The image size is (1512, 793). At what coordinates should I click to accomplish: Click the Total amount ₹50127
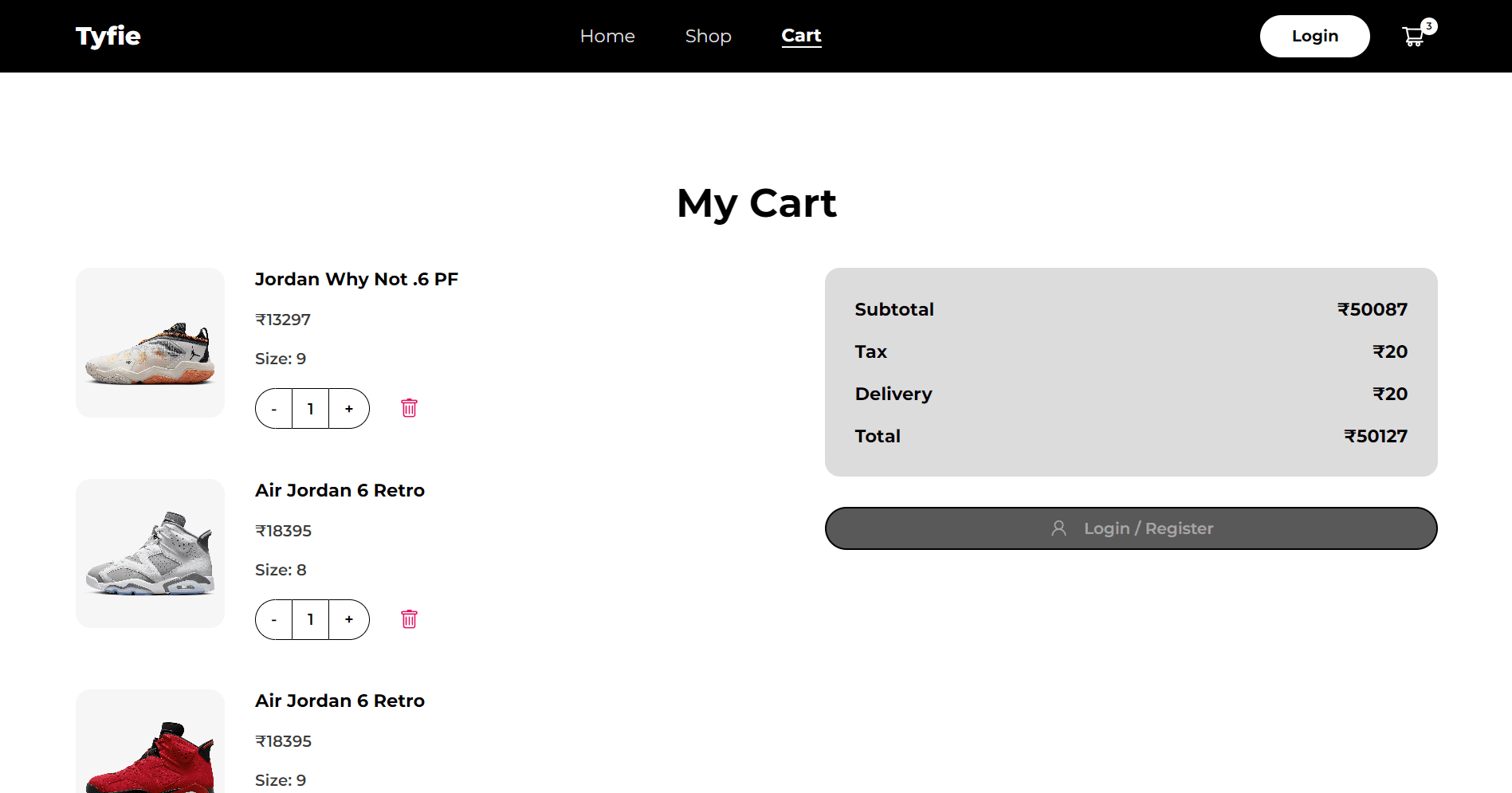point(1376,436)
